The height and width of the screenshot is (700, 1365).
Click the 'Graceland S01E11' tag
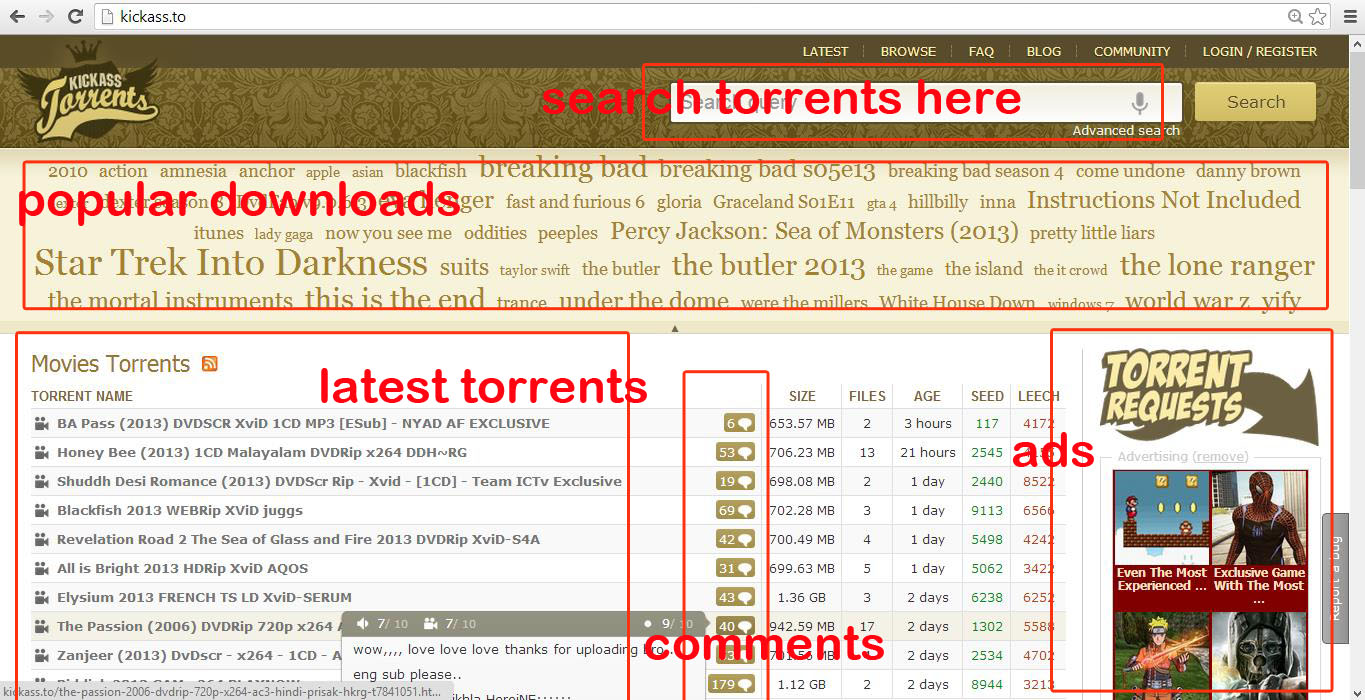click(784, 202)
